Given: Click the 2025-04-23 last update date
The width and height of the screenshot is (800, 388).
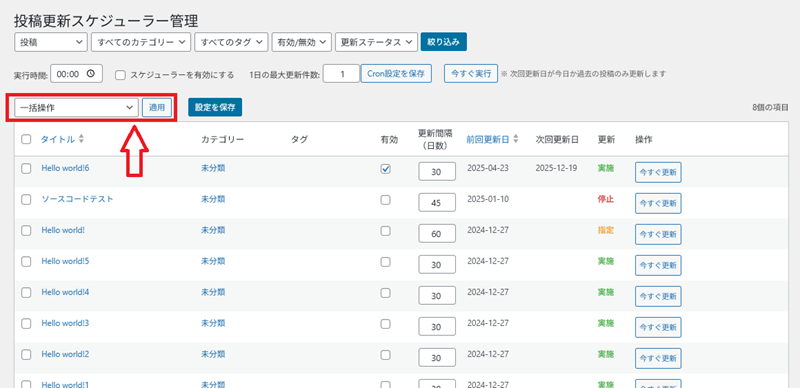Looking at the screenshot, I should tap(488, 168).
